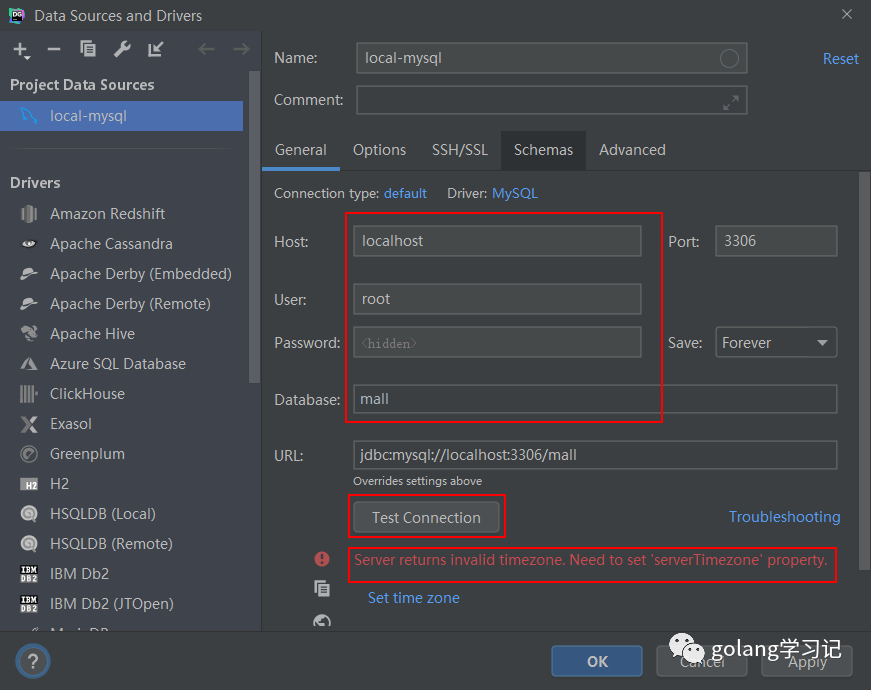
Task: Click the Database field
Action: [x=595, y=399]
